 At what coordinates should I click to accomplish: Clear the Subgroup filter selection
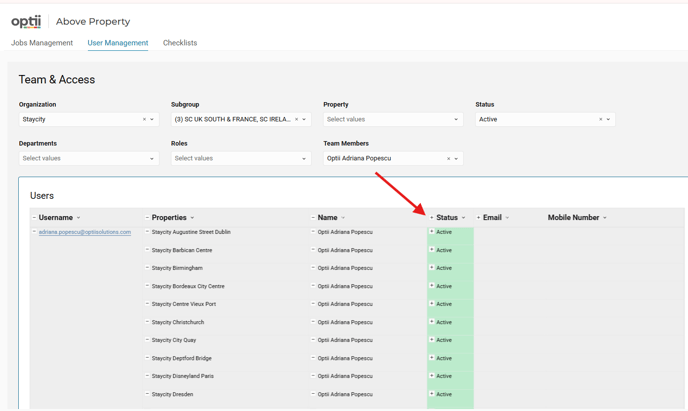coord(296,119)
